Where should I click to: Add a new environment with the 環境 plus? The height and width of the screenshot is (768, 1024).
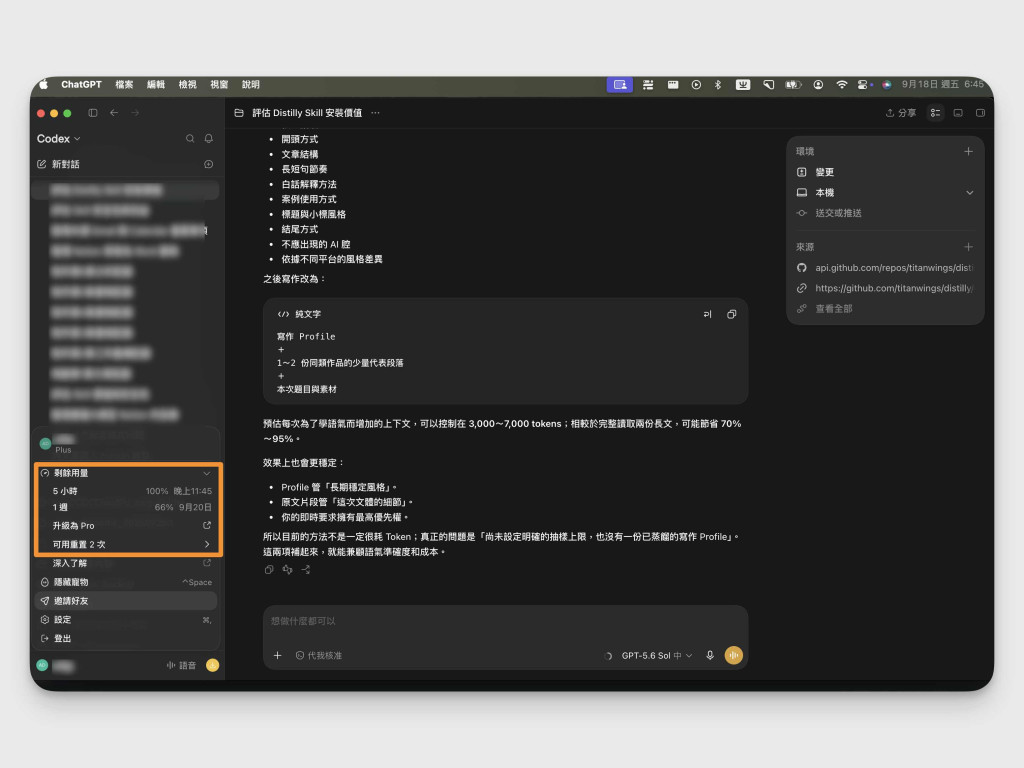click(968, 152)
